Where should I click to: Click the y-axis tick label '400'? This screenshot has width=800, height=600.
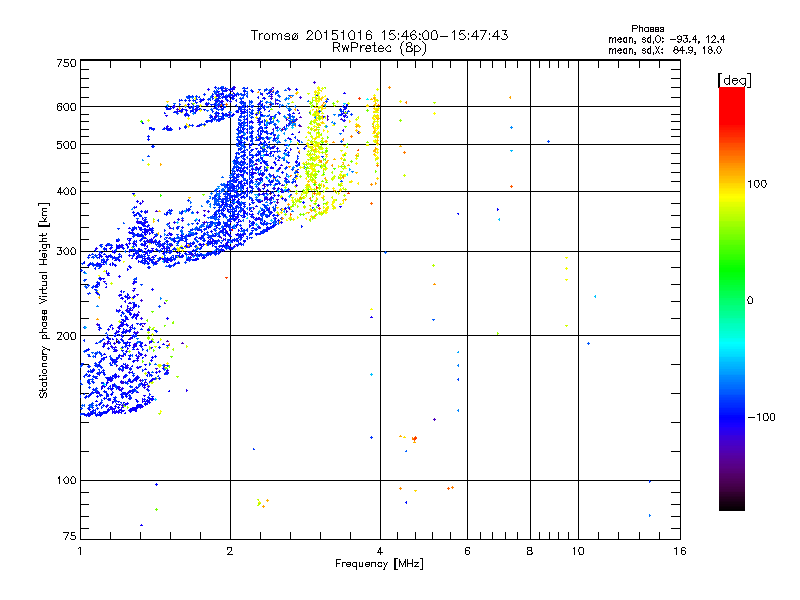[x=66, y=191]
